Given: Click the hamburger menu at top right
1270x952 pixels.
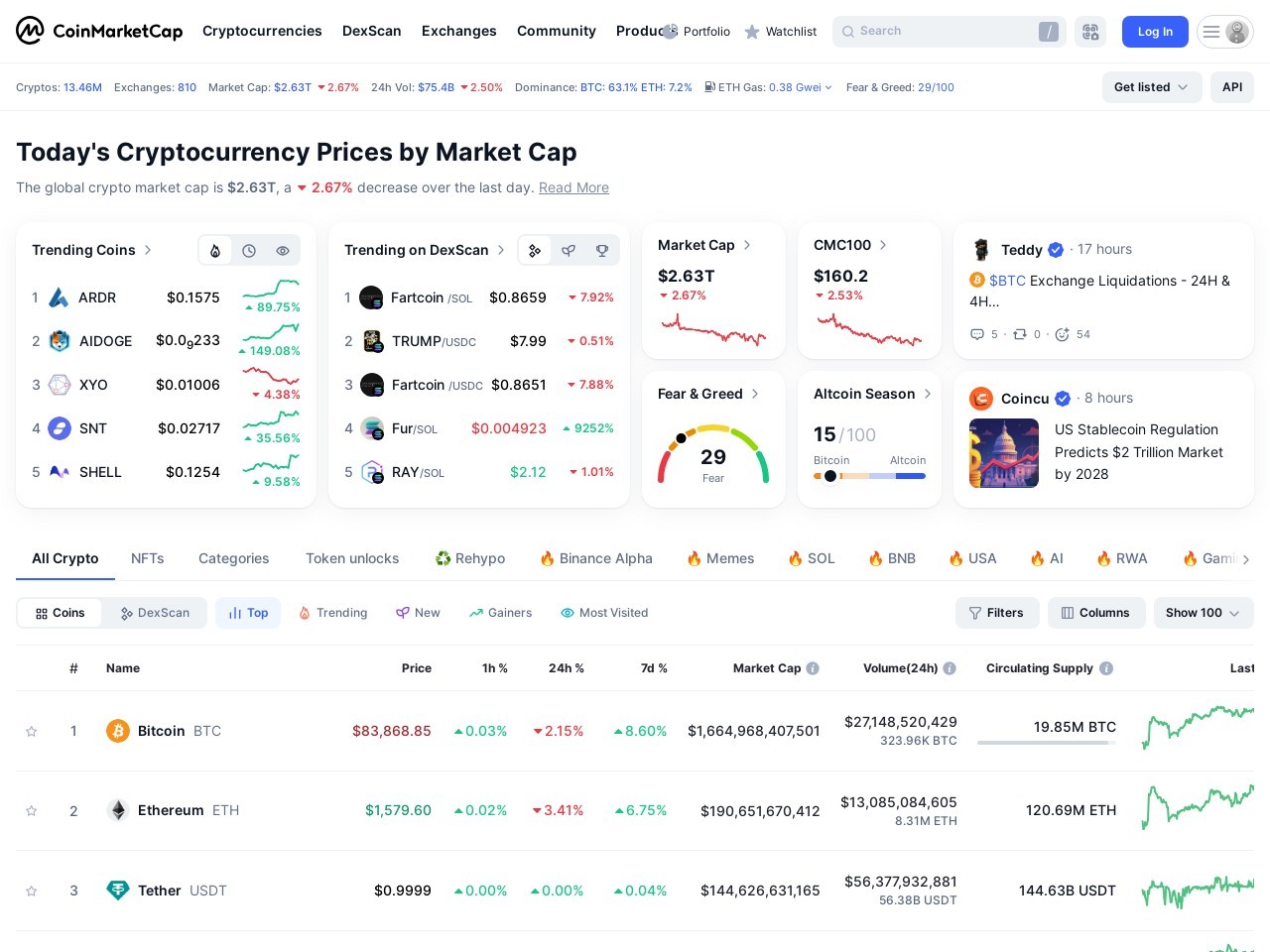Looking at the screenshot, I should pos(1211,31).
